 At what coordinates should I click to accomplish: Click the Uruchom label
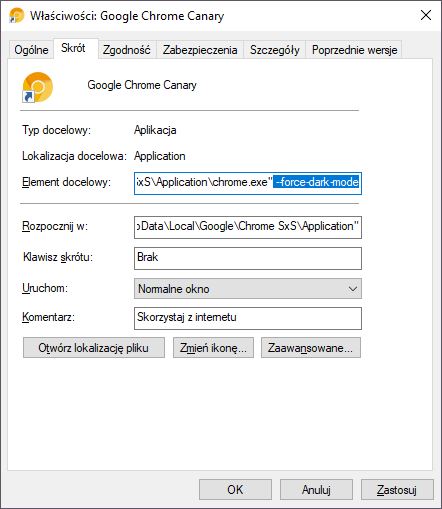click(45, 288)
